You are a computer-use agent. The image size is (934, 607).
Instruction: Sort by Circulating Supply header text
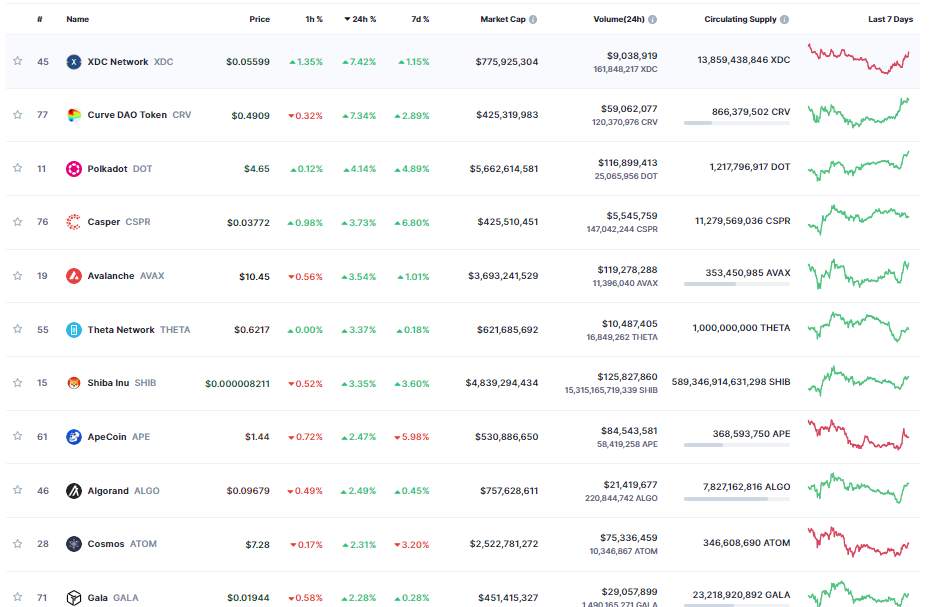click(x=740, y=19)
